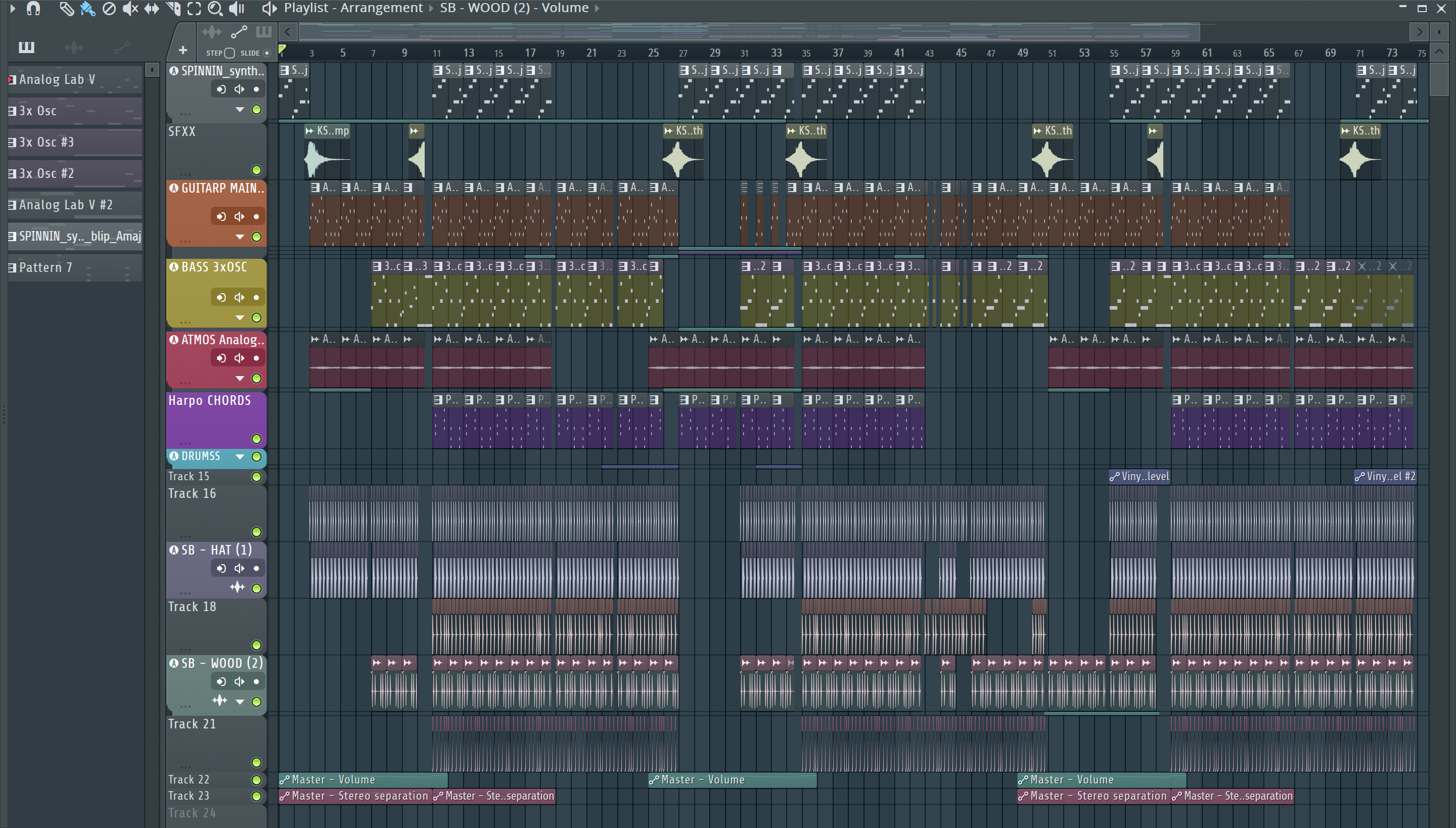
Task: Expand the BASS 3xOSC track dropdown arrow
Action: pos(240,317)
